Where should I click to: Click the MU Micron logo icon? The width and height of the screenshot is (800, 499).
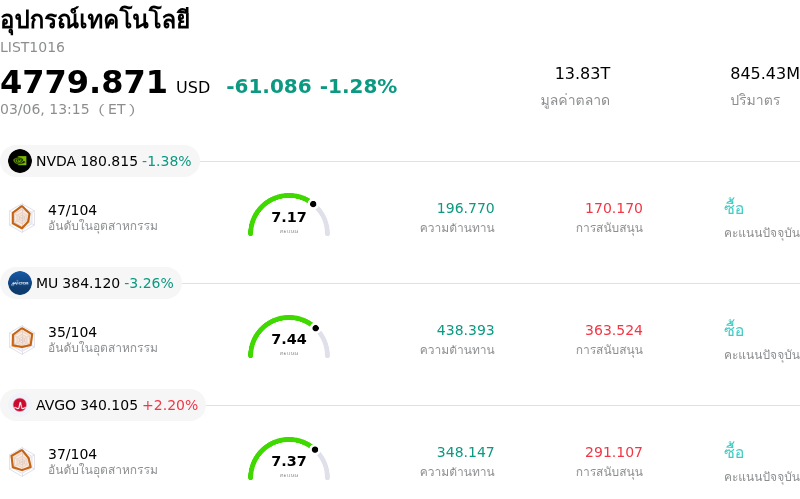[20, 283]
